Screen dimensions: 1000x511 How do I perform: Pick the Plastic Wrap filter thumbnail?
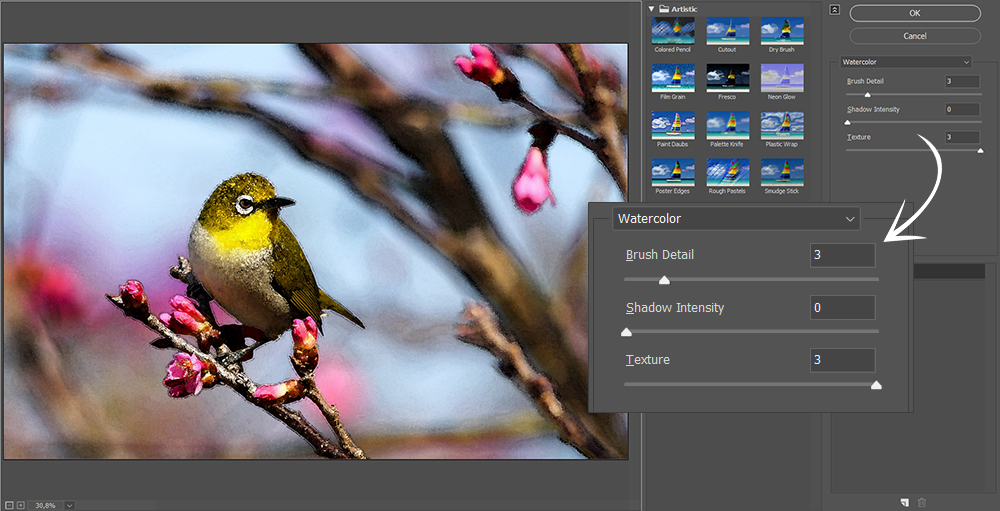[782, 125]
